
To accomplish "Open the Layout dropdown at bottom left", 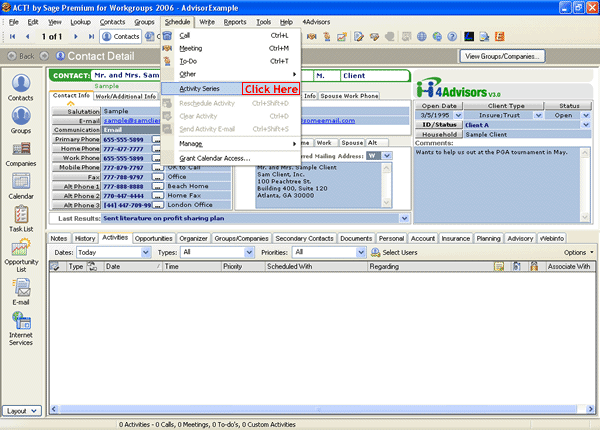I will [21, 411].
